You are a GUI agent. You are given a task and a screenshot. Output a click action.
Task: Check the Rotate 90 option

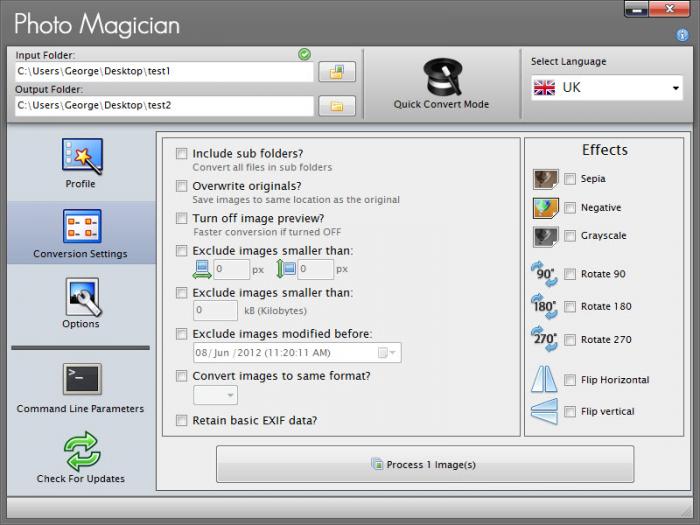[x=570, y=274]
